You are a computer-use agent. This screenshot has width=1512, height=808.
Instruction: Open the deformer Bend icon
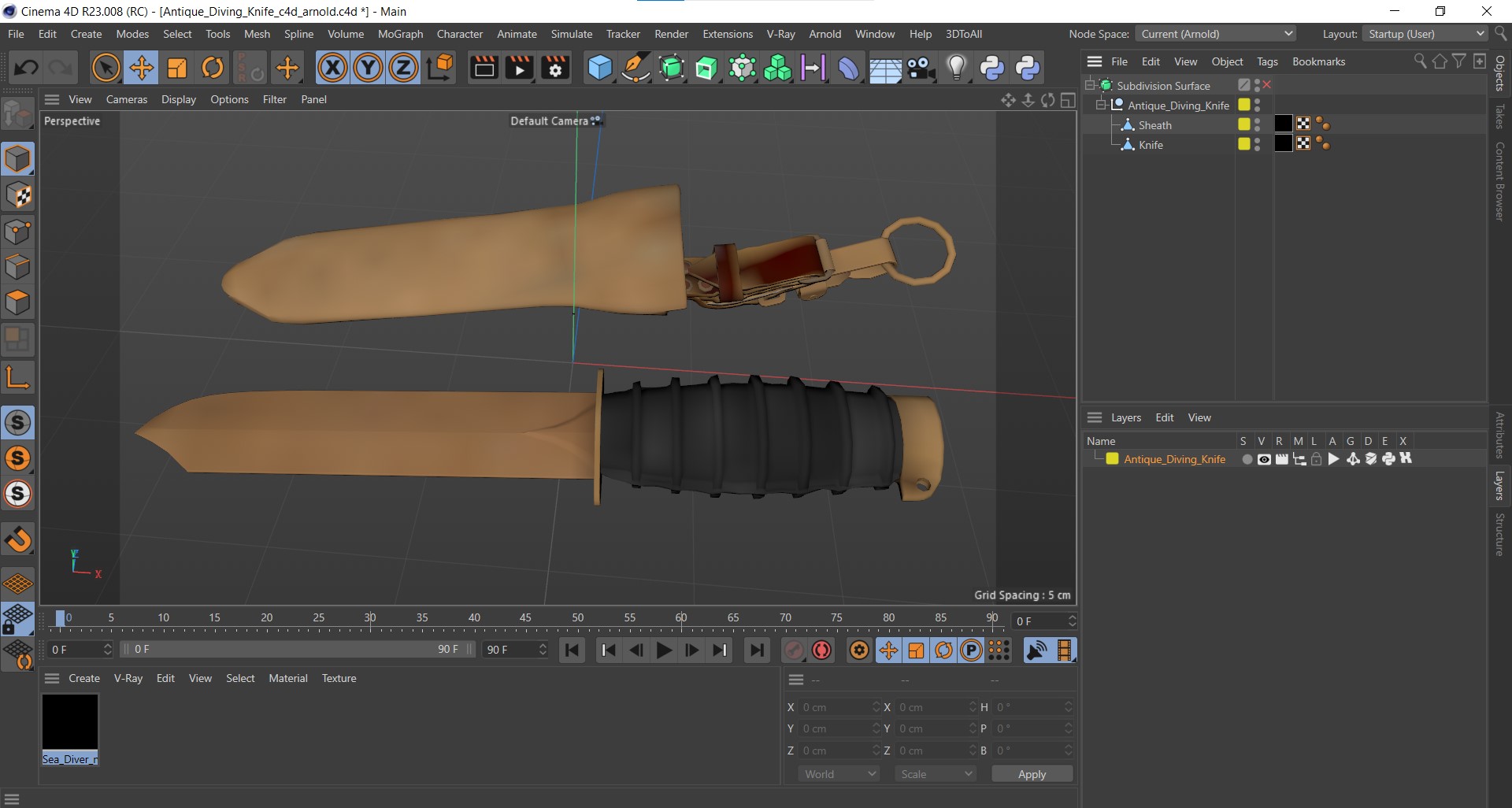pos(848,68)
